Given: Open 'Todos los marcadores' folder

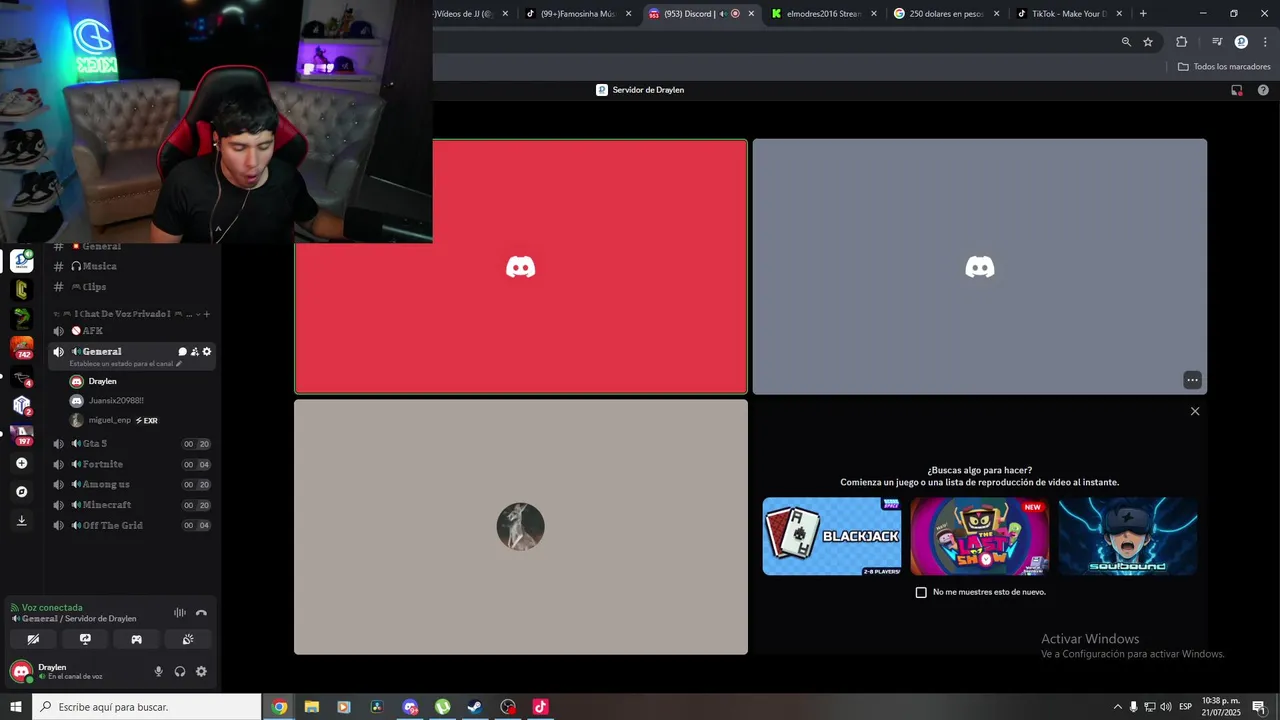Looking at the screenshot, I should click(x=1224, y=67).
